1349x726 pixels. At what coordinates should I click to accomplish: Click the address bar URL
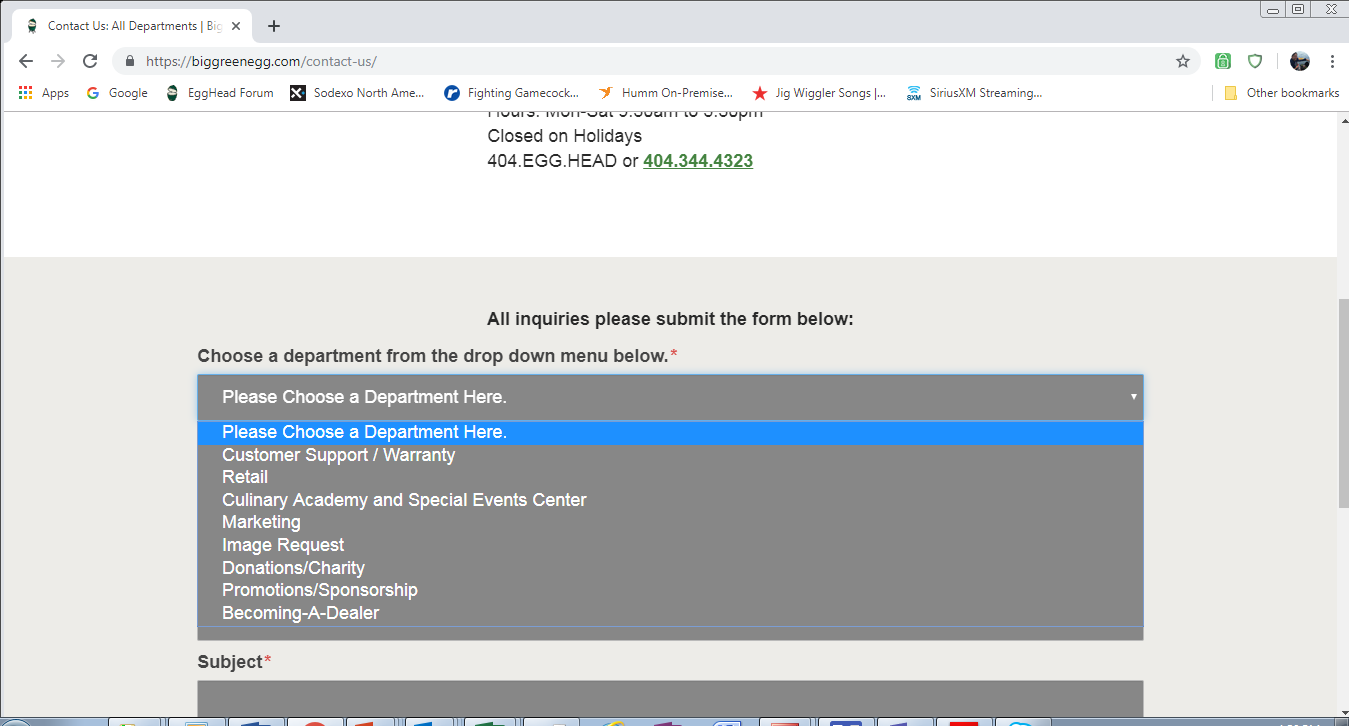click(261, 61)
